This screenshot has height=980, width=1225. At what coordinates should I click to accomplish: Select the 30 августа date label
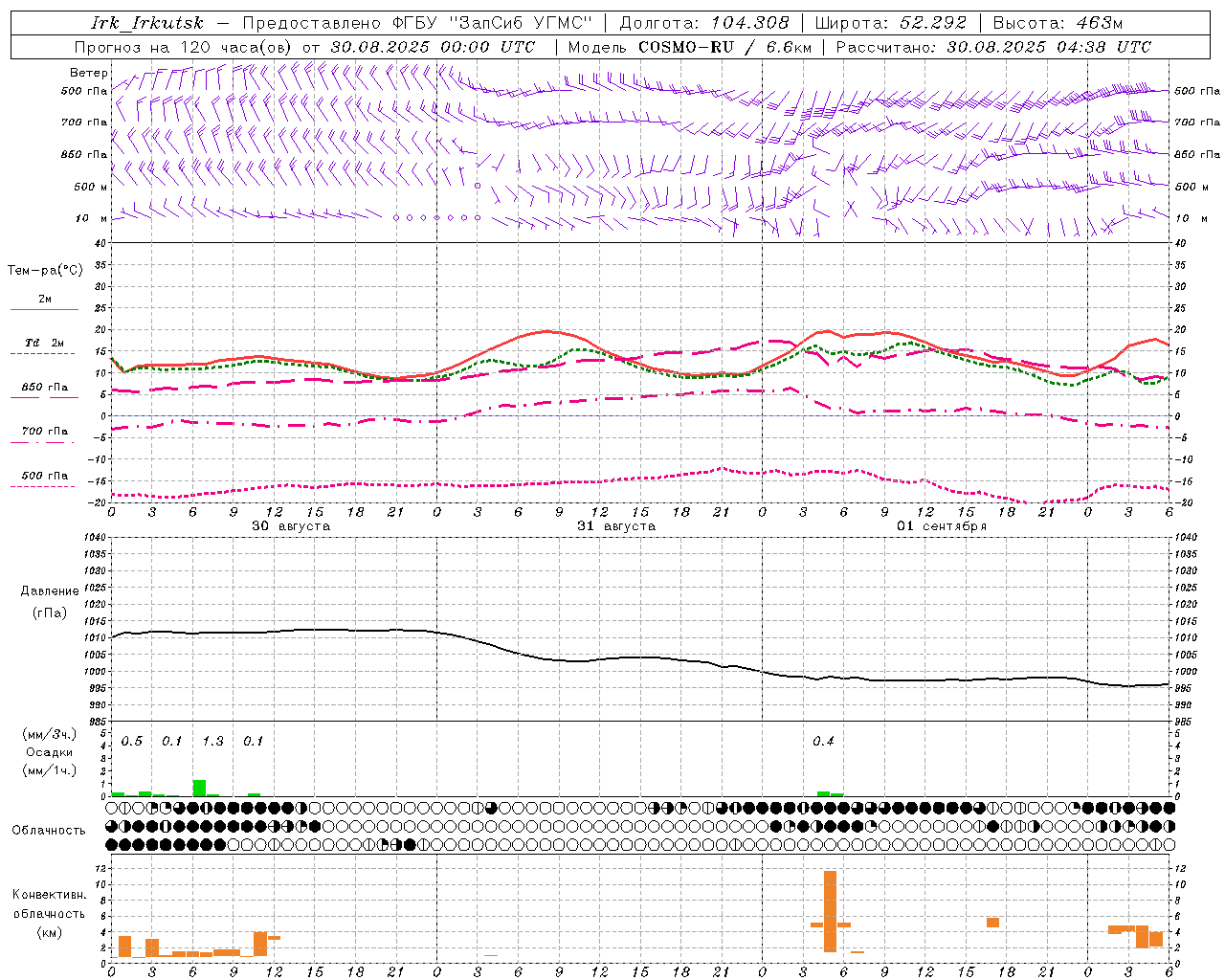[x=291, y=526]
